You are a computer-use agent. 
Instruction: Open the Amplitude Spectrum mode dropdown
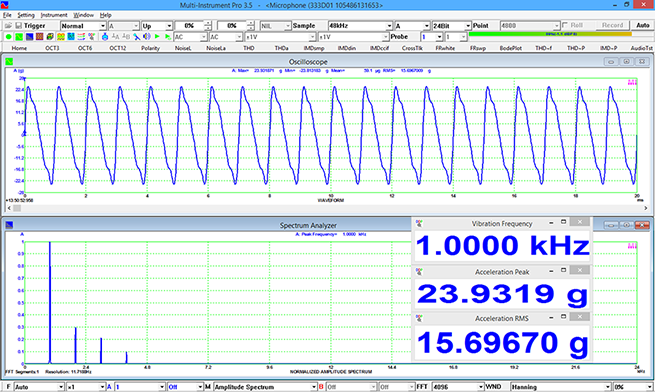click(265, 387)
